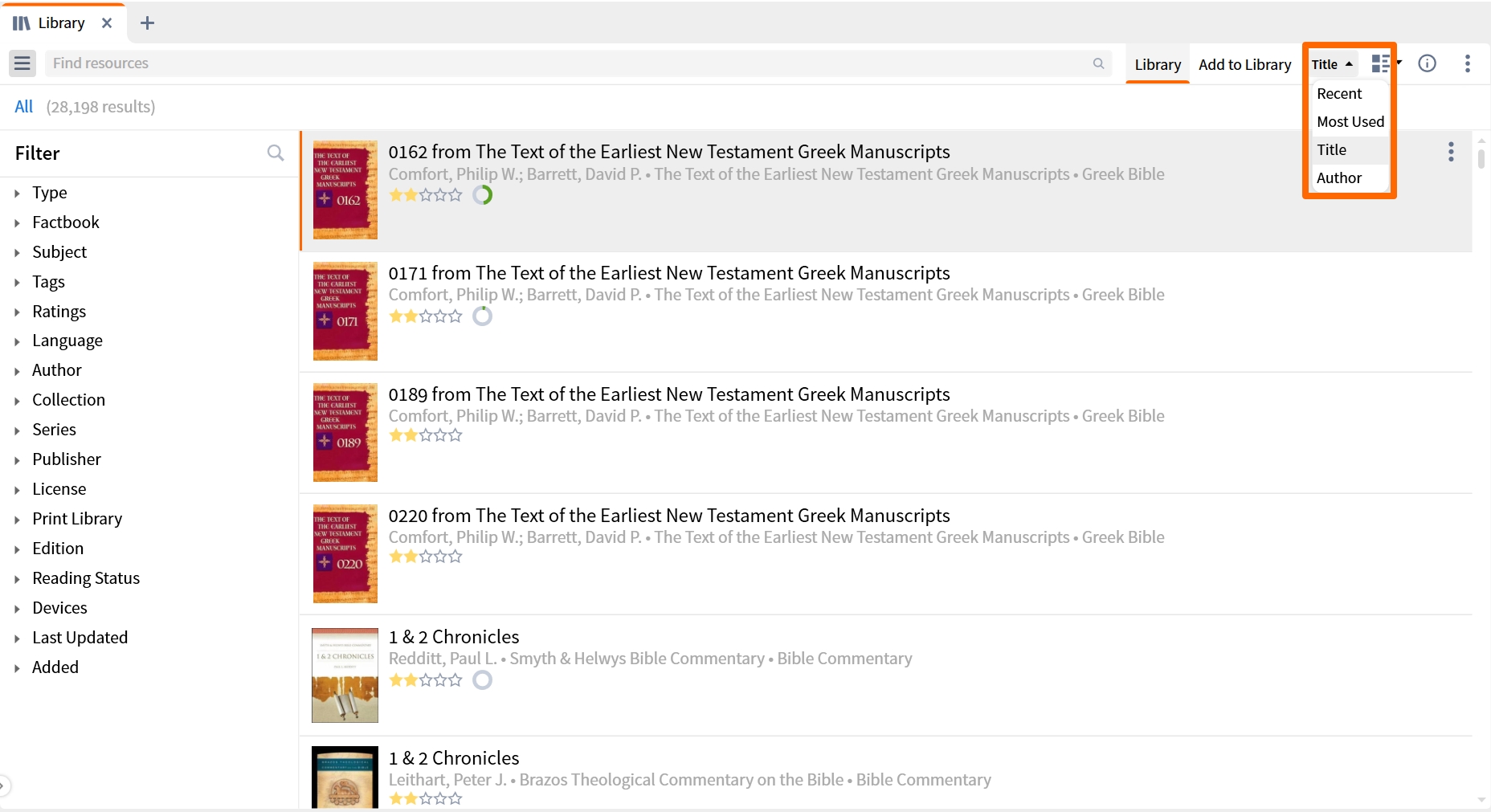Toggle the Title sort dropdown button
Viewport: 1491px width, 812px height.
[1332, 64]
